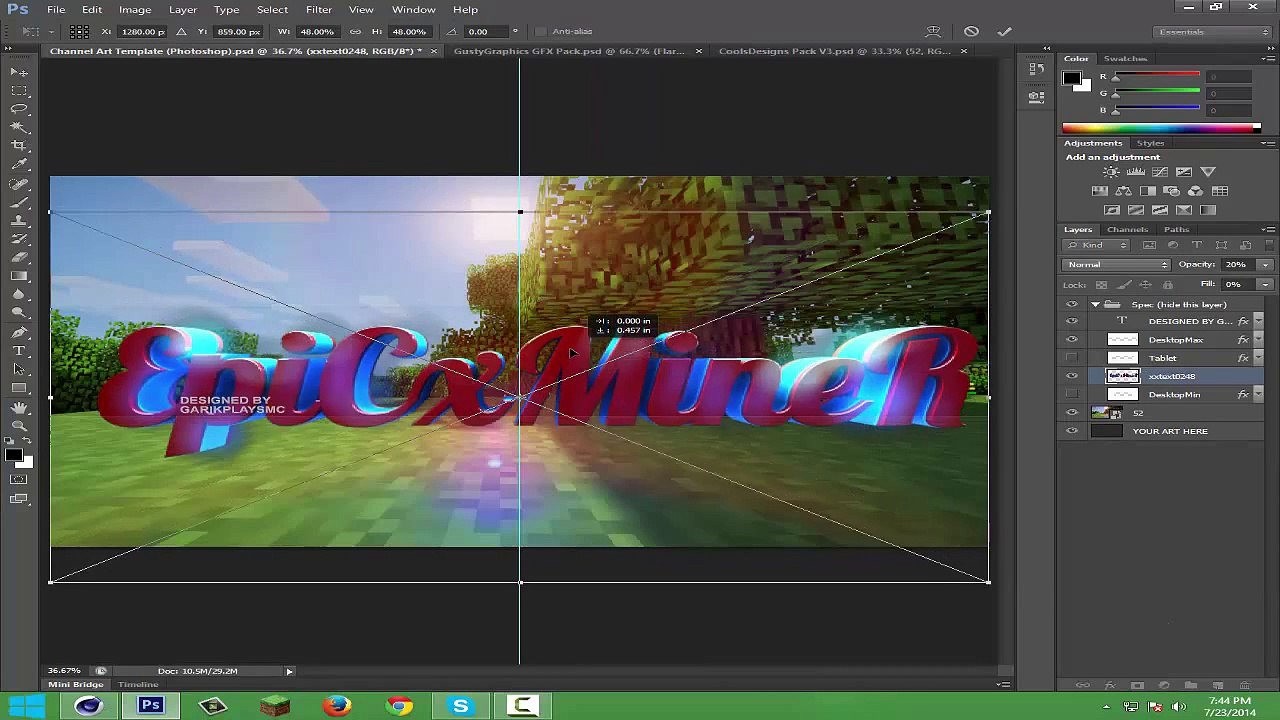Click the foreground color swatch in Color panel
The image size is (1280, 720).
point(1072,78)
